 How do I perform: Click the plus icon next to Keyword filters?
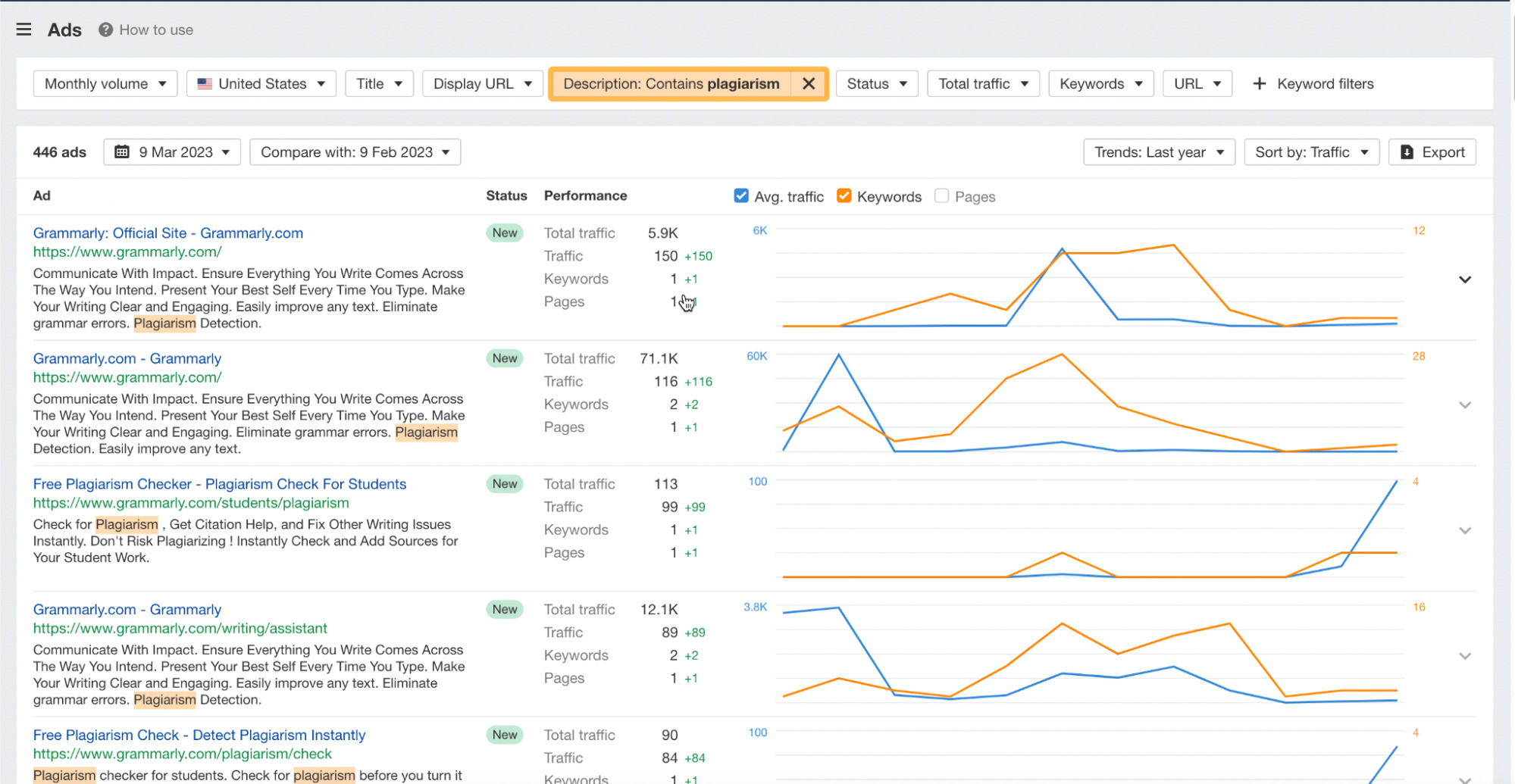click(1259, 83)
